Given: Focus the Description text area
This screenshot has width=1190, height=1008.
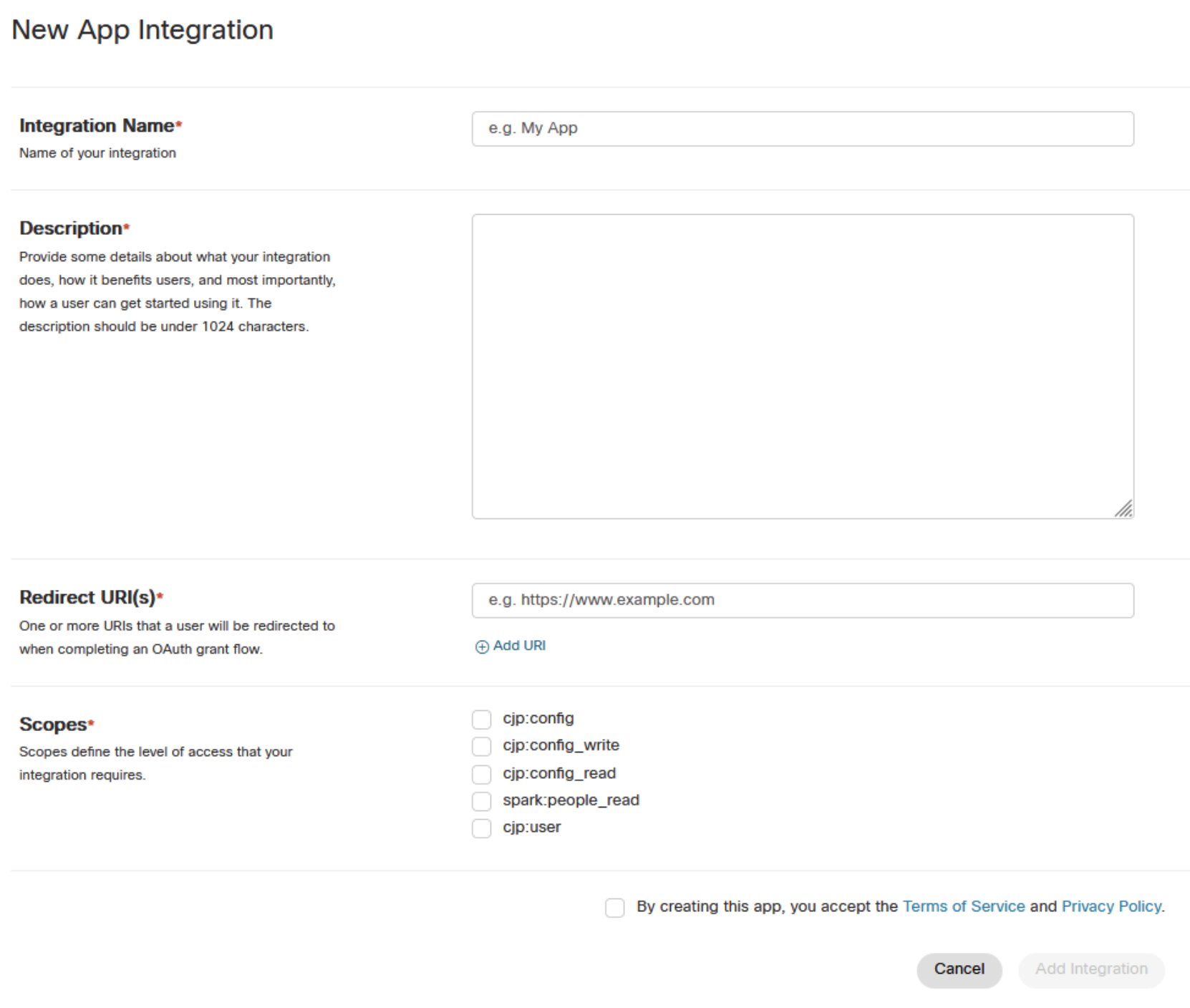Looking at the screenshot, I should pos(803,367).
